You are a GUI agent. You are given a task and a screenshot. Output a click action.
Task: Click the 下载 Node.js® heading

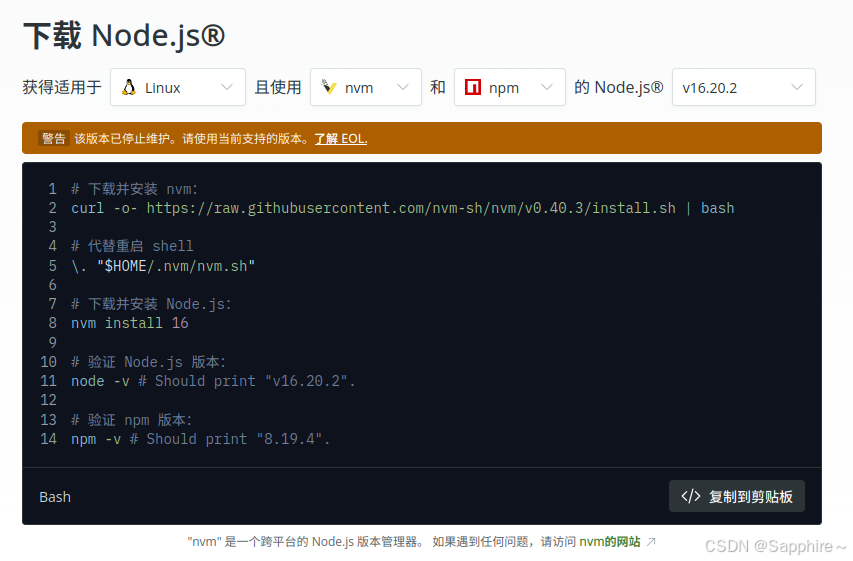pyautogui.click(x=124, y=36)
